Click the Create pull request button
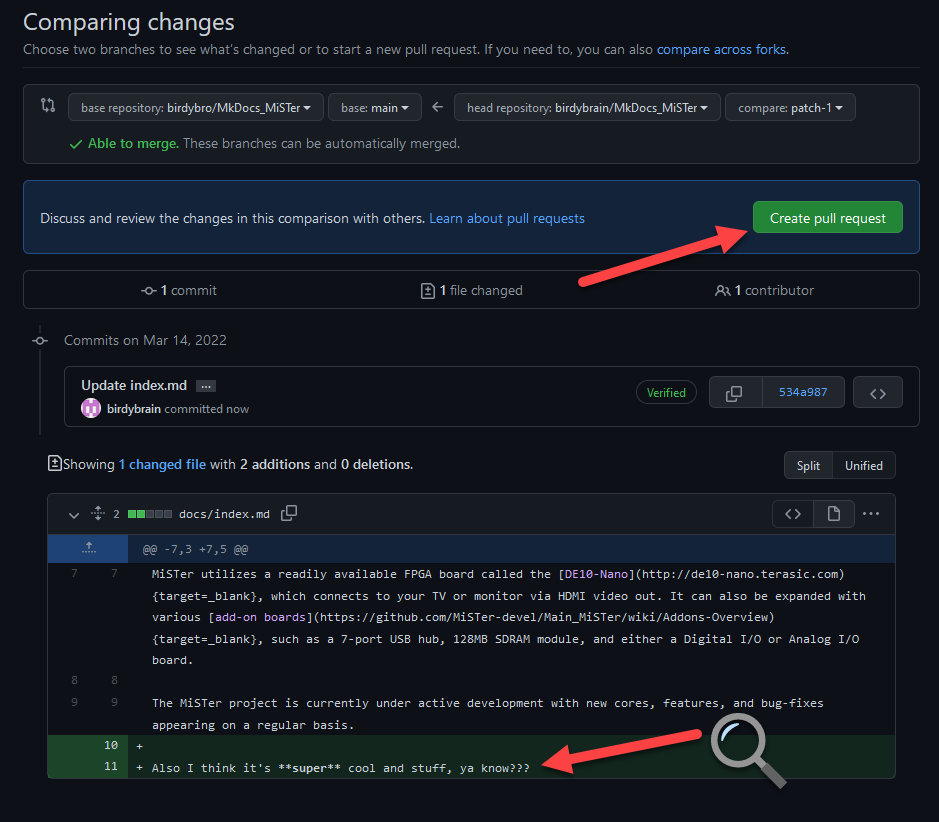This screenshot has height=822, width=939. click(827, 218)
